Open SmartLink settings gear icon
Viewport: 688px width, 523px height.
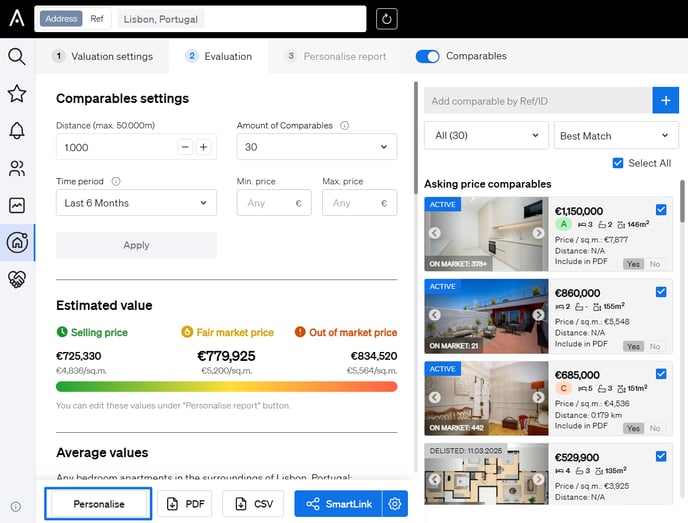(x=395, y=504)
